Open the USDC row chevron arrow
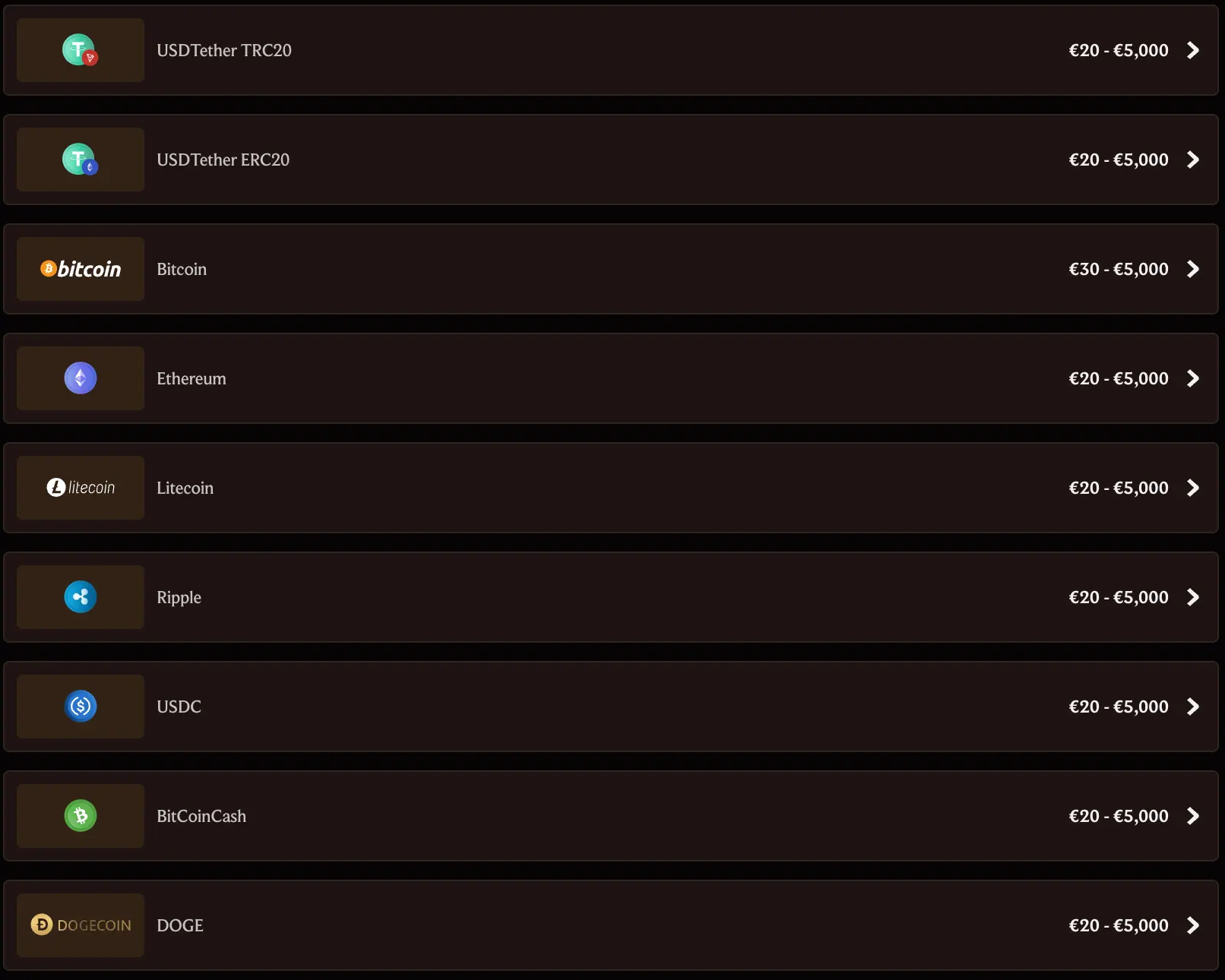 (x=1193, y=707)
